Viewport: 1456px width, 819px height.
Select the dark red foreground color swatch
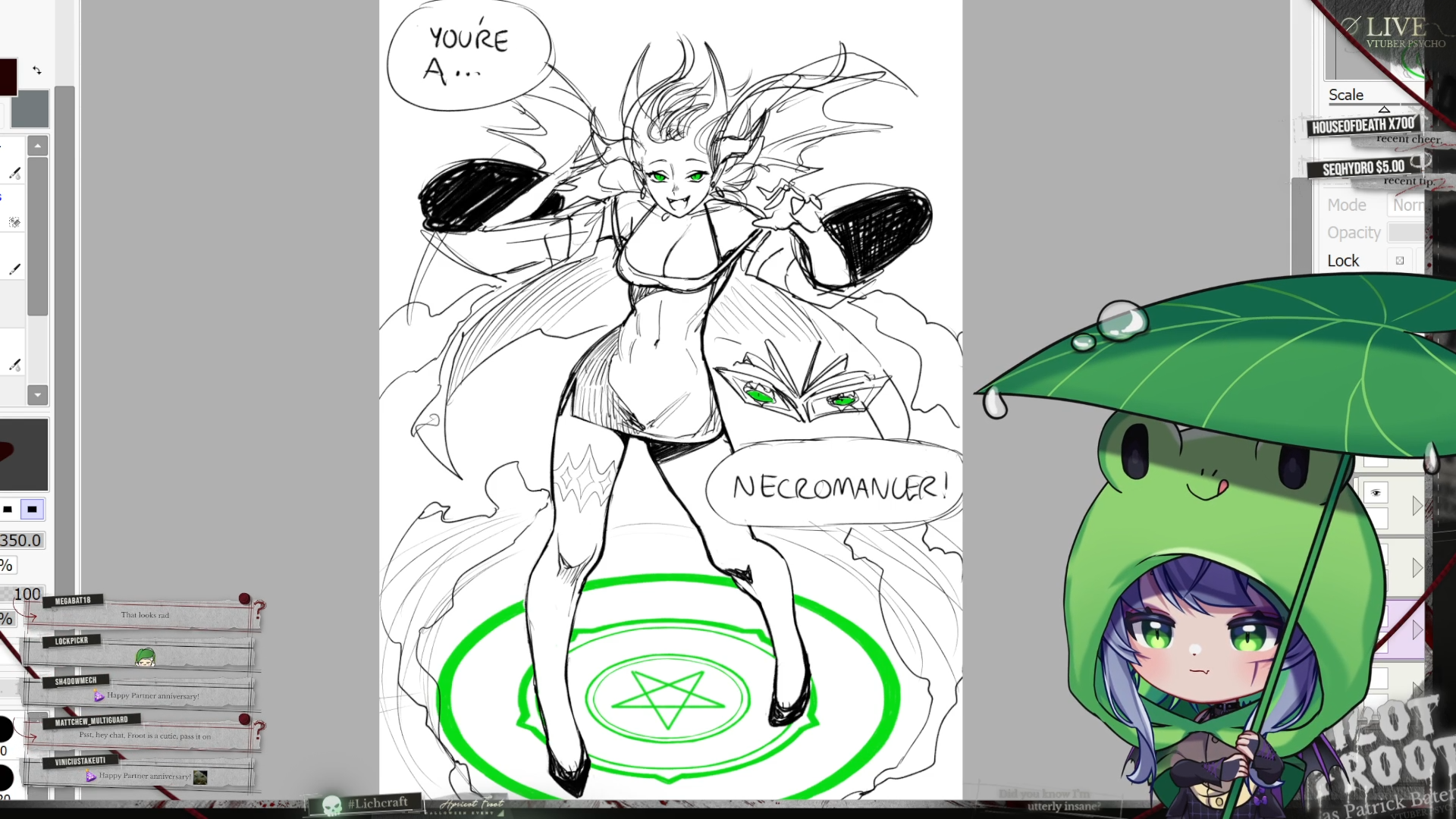[8, 77]
